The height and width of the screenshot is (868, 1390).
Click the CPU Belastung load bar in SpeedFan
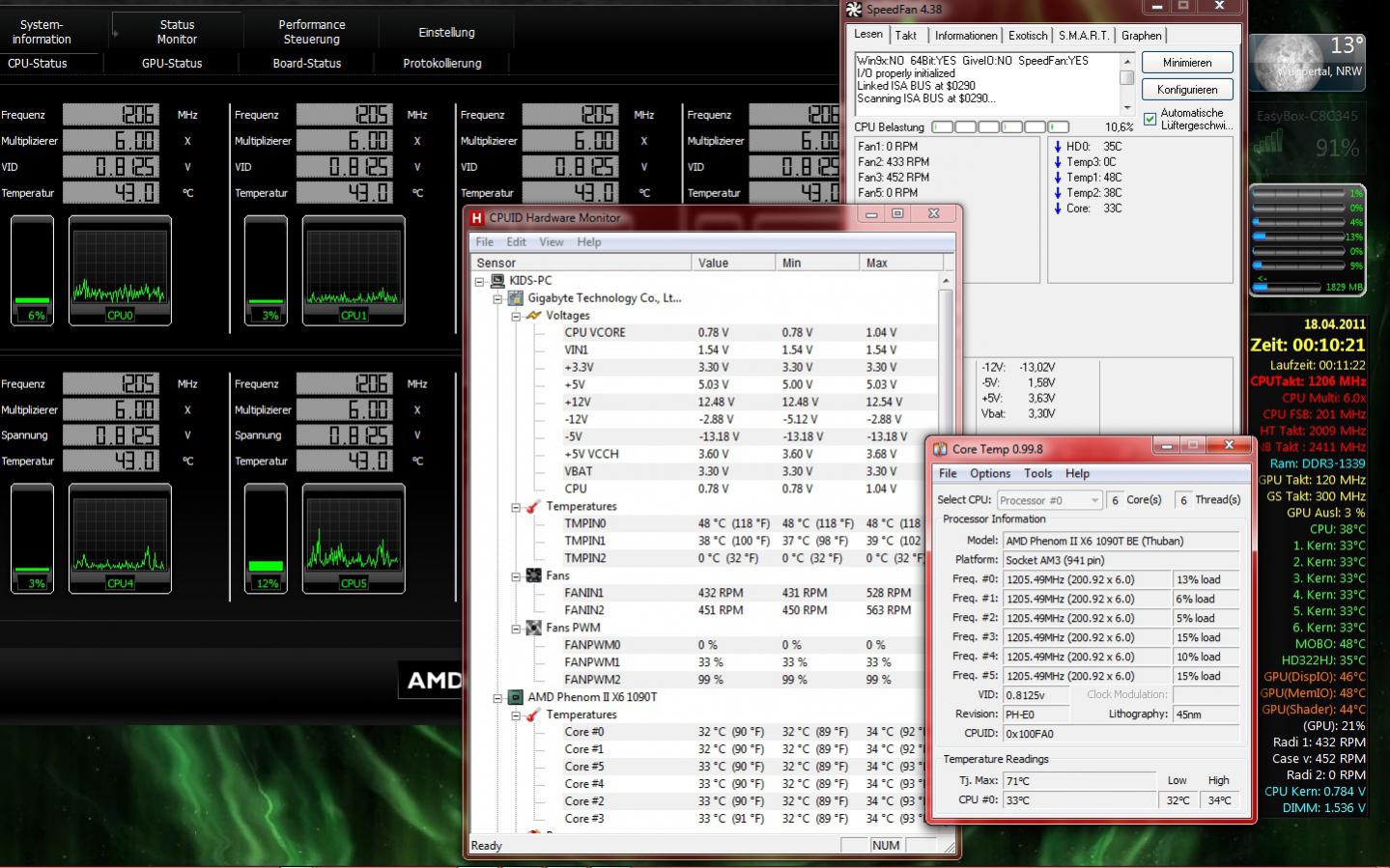(x=1001, y=127)
